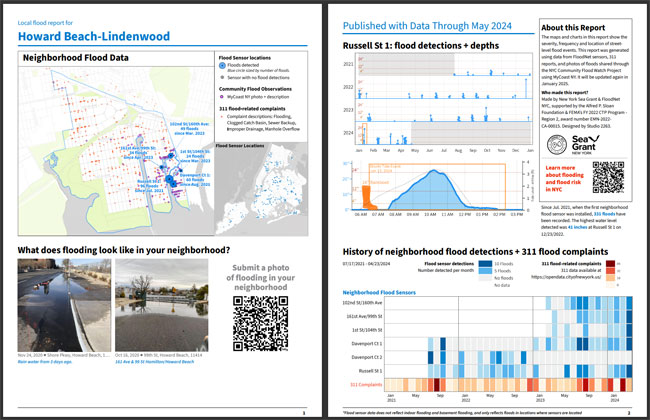The image size is (650, 420).
Task: Click the 'Davenport Ct 2' heatmap row label
Action: click(x=367, y=357)
